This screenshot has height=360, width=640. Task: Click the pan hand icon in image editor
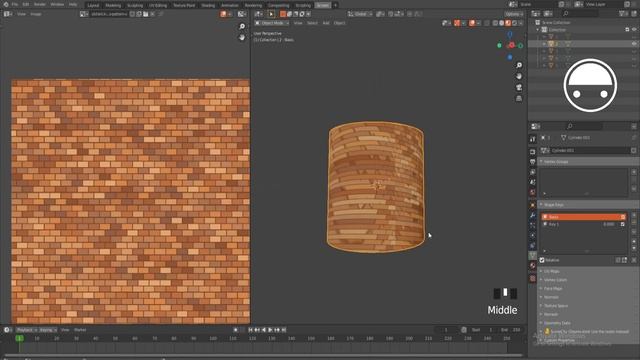point(242,37)
